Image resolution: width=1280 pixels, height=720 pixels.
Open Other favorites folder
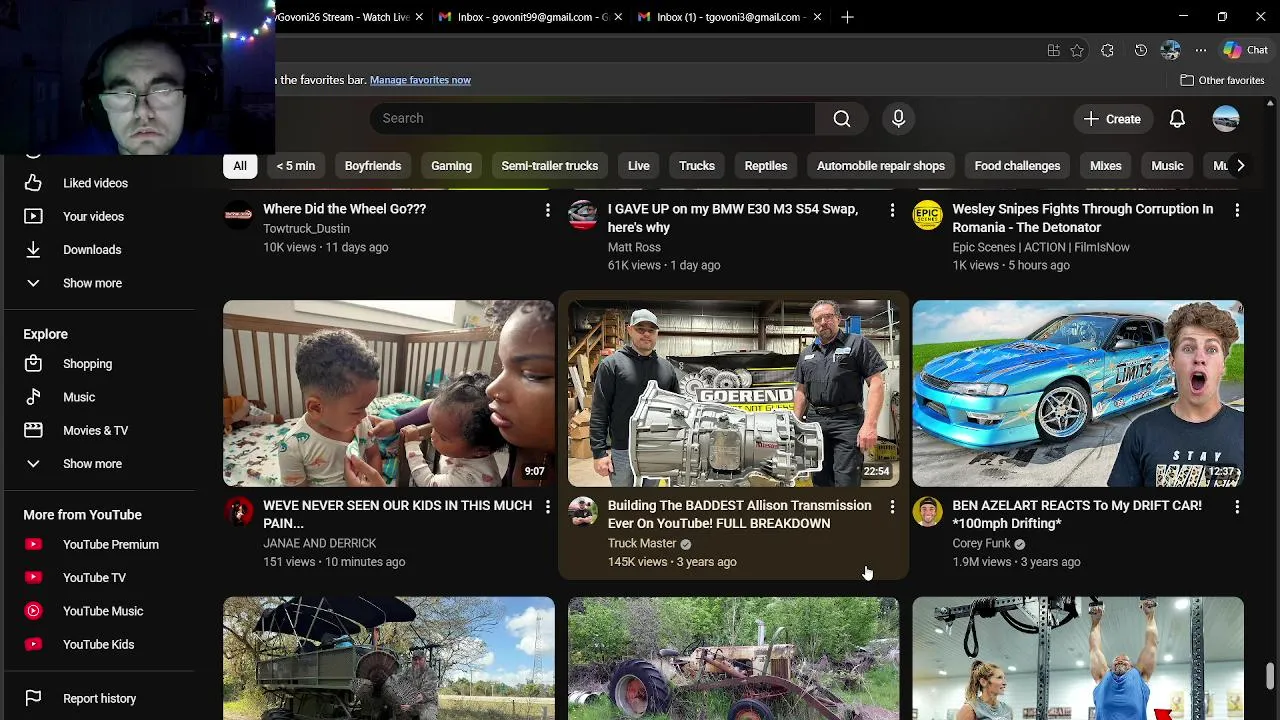point(1222,80)
